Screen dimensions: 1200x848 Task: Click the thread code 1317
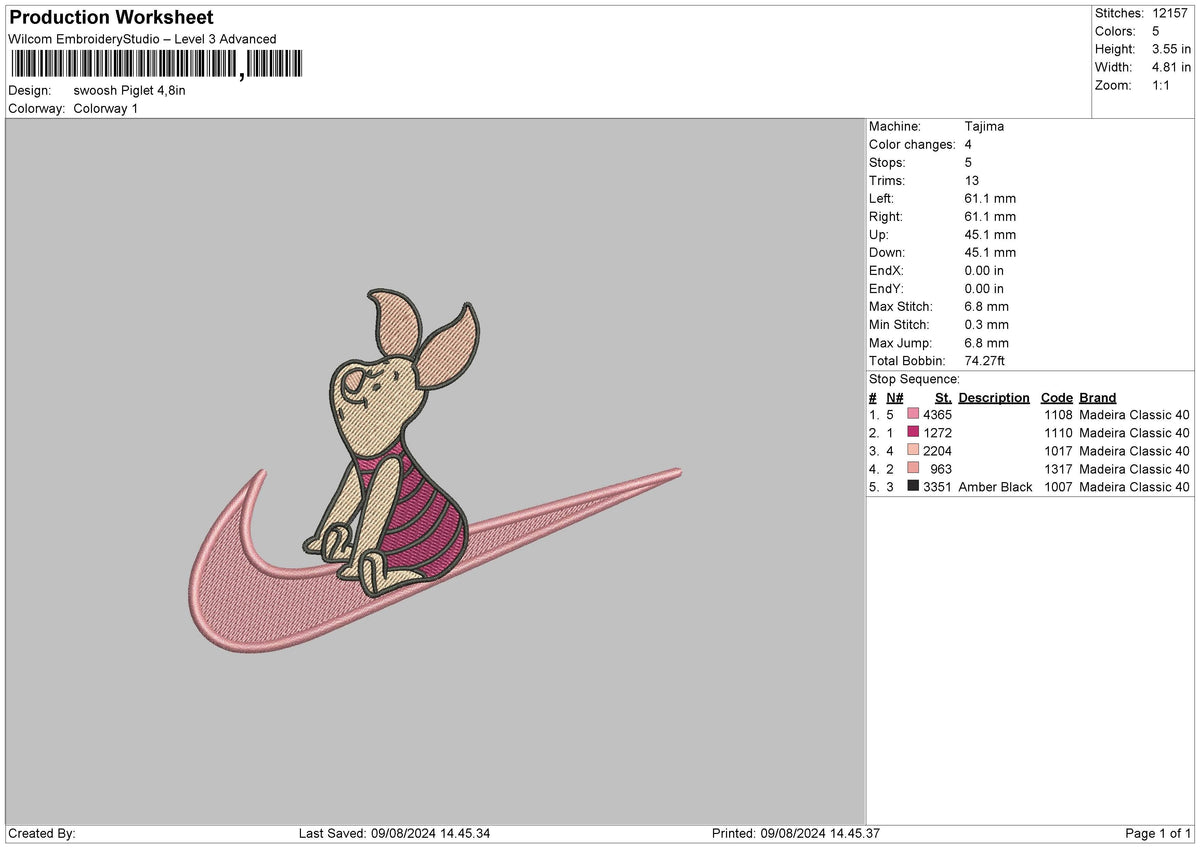[1058, 469]
